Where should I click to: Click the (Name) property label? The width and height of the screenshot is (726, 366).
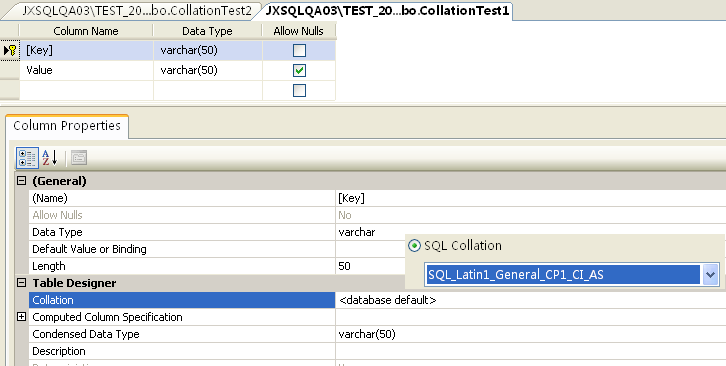point(50,198)
